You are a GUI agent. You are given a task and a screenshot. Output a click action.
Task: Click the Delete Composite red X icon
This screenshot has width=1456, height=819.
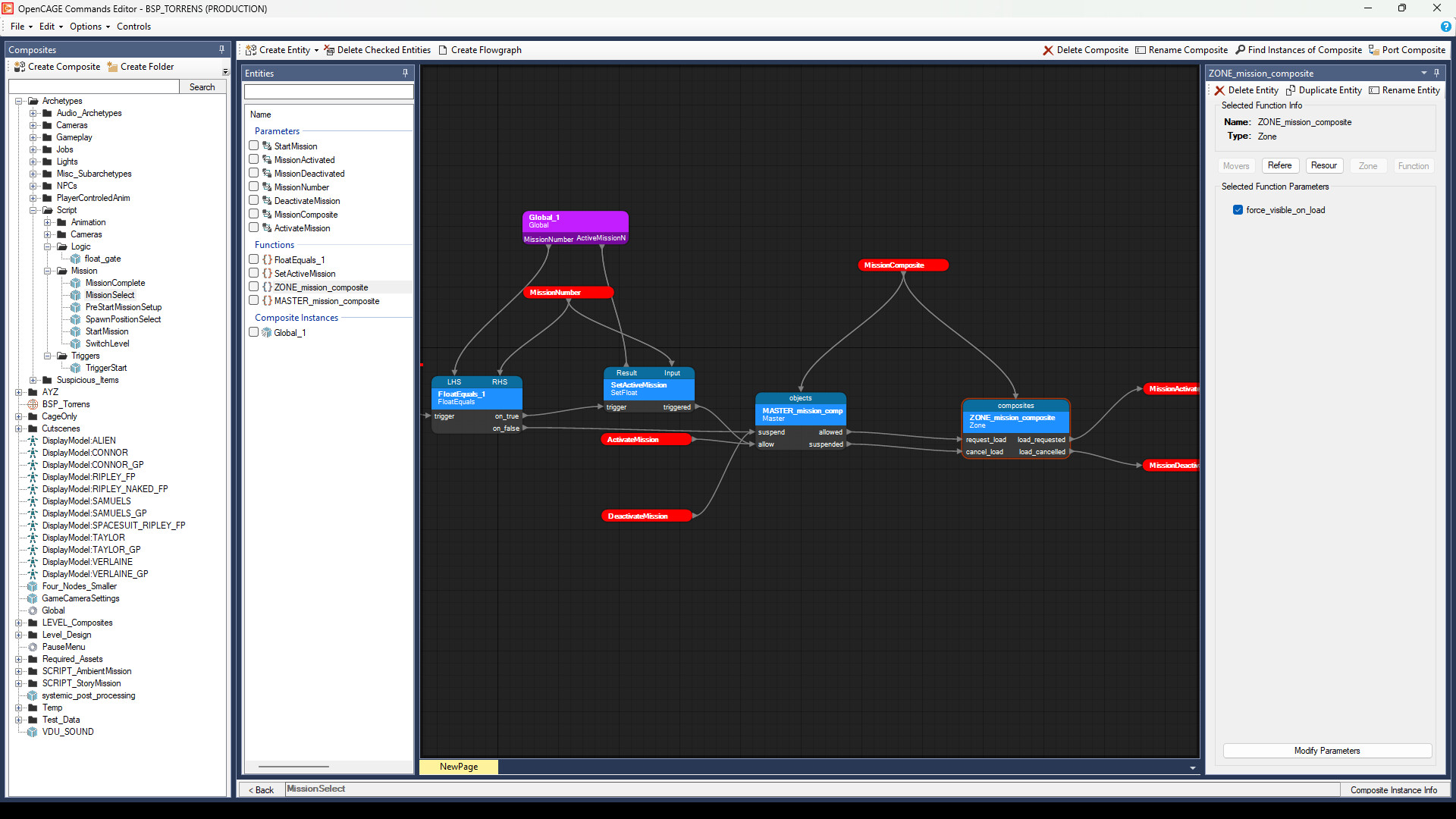point(1047,50)
